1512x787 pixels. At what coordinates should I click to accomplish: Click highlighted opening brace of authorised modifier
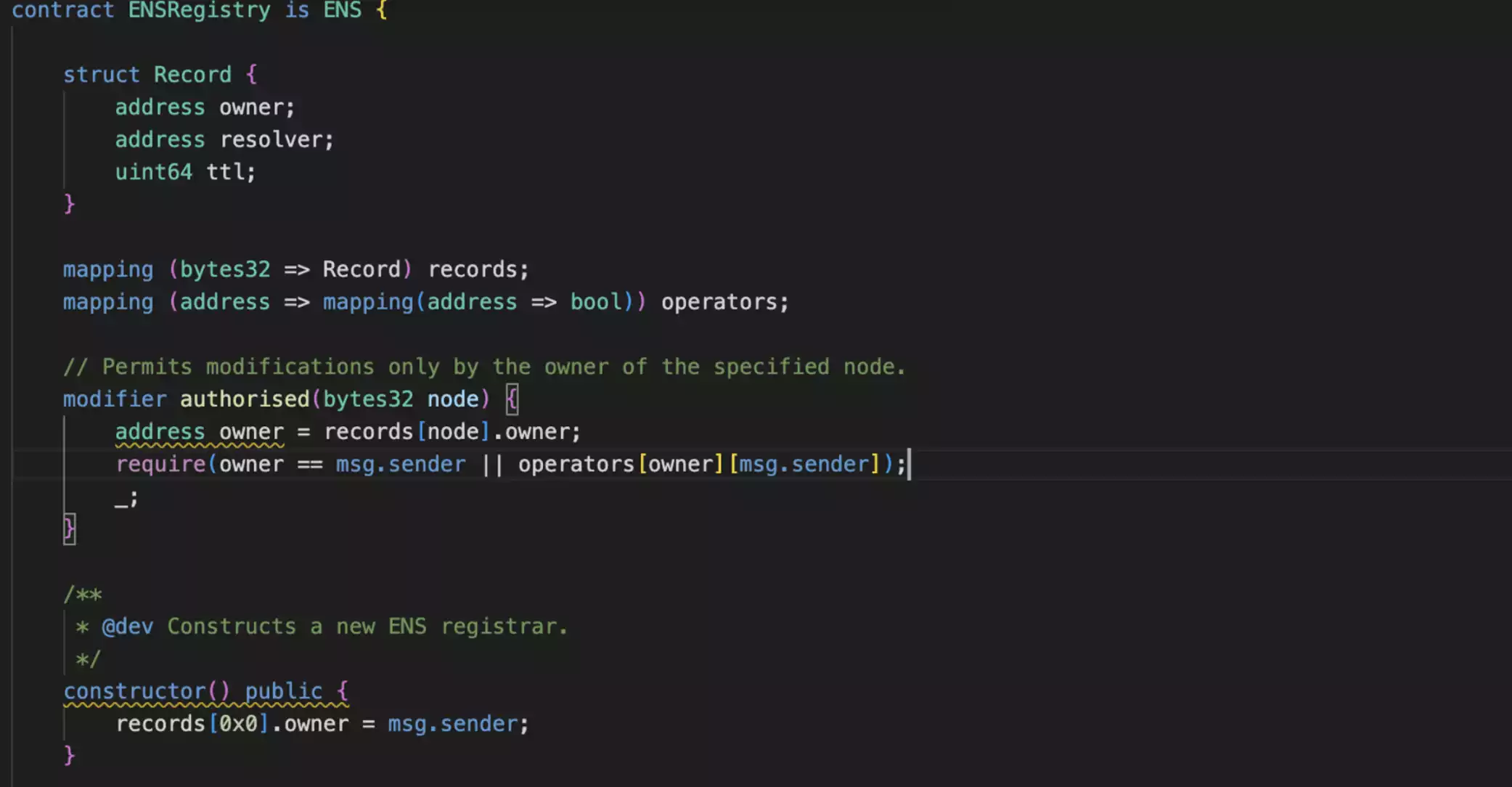coord(512,399)
